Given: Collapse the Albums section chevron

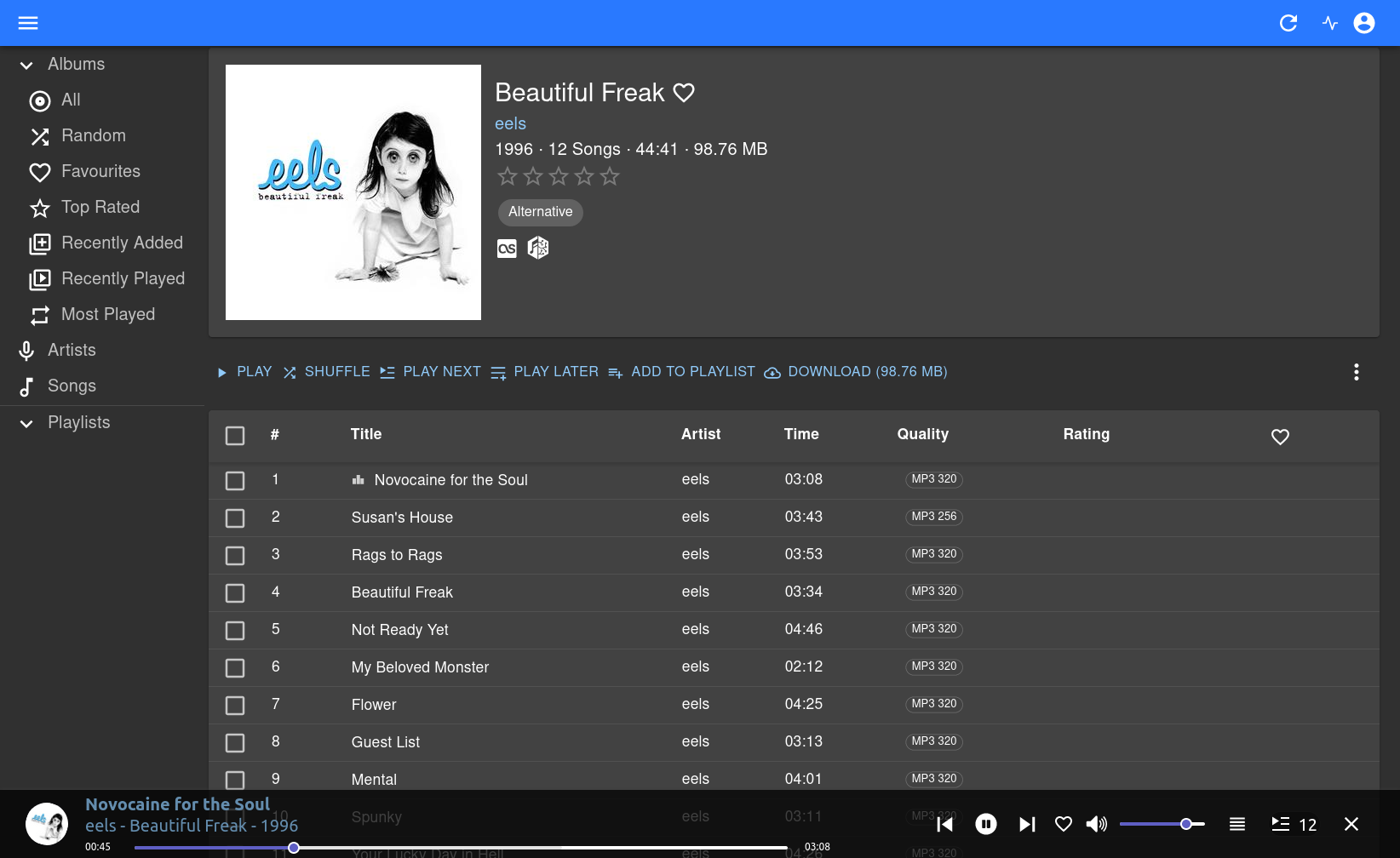Looking at the screenshot, I should [26, 65].
